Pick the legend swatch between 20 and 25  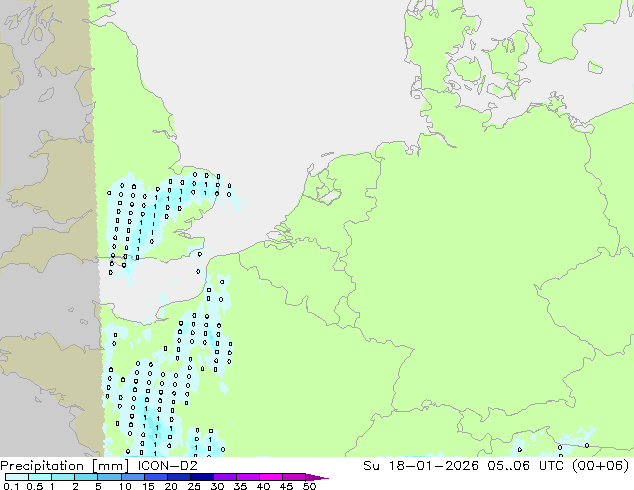(178, 477)
